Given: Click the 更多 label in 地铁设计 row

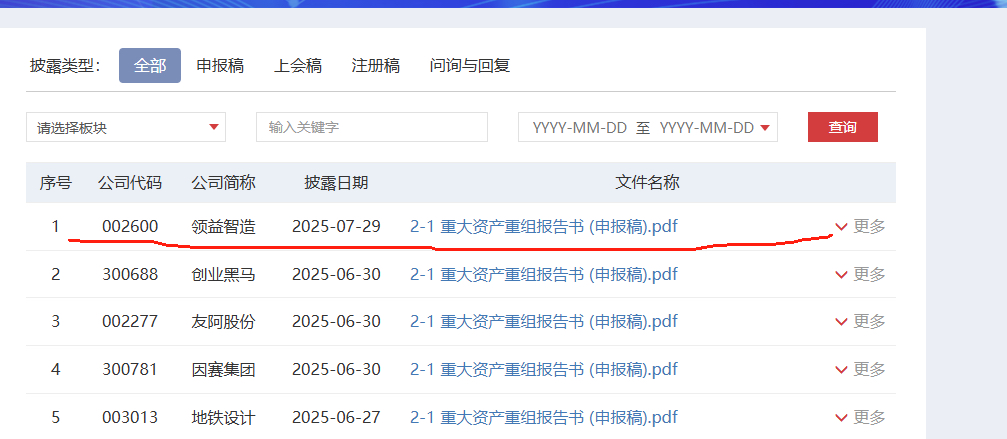Looking at the screenshot, I should point(870,418).
